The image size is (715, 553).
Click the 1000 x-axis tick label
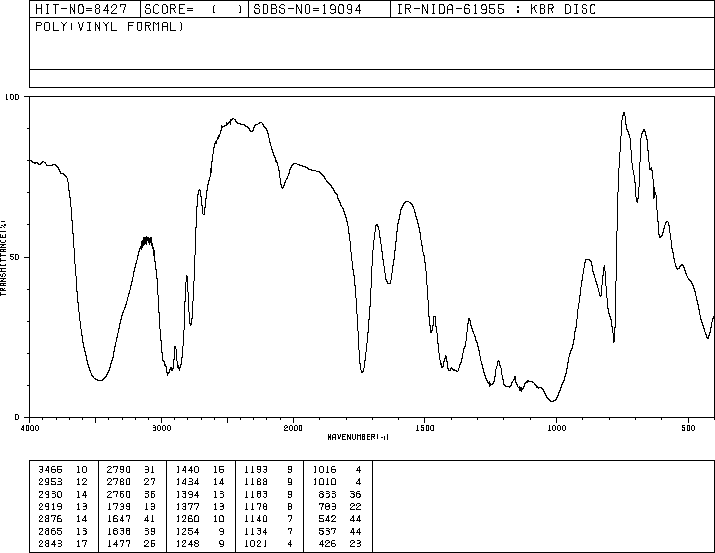click(556, 428)
